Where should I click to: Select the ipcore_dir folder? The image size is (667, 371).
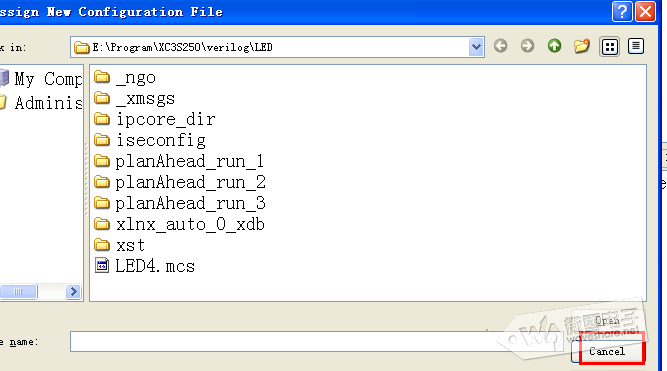155,120
